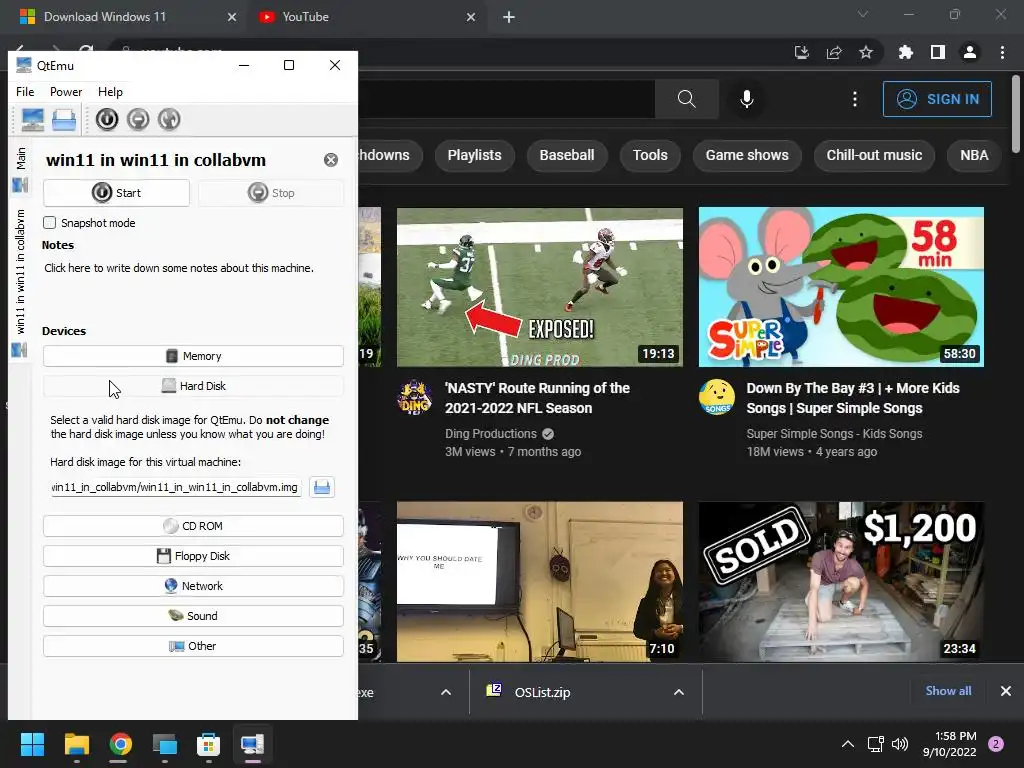This screenshot has height=768, width=1024.
Task: Browse for hard disk image file
Action: 322,487
